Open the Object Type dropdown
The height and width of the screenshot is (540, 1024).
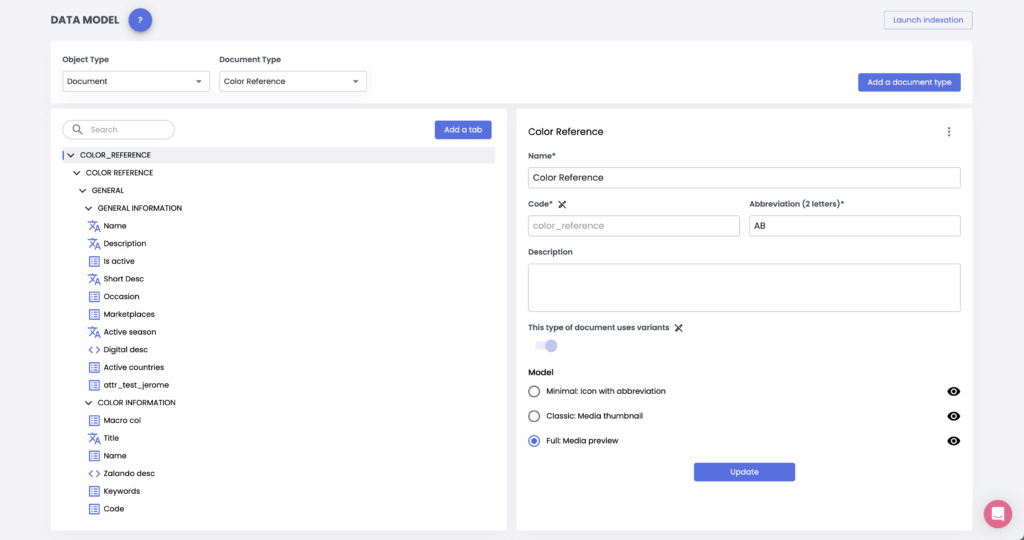click(136, 82)
